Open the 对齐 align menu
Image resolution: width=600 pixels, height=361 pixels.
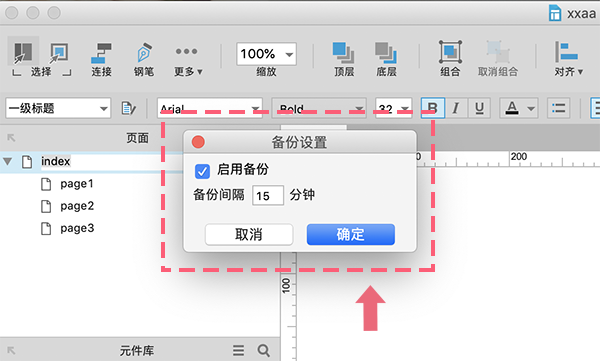(568, 59)
